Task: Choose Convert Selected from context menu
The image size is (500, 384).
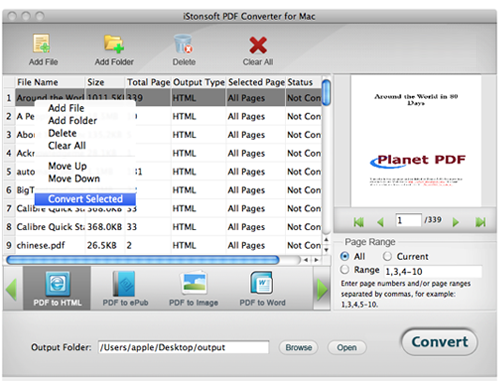Action: 85,199
